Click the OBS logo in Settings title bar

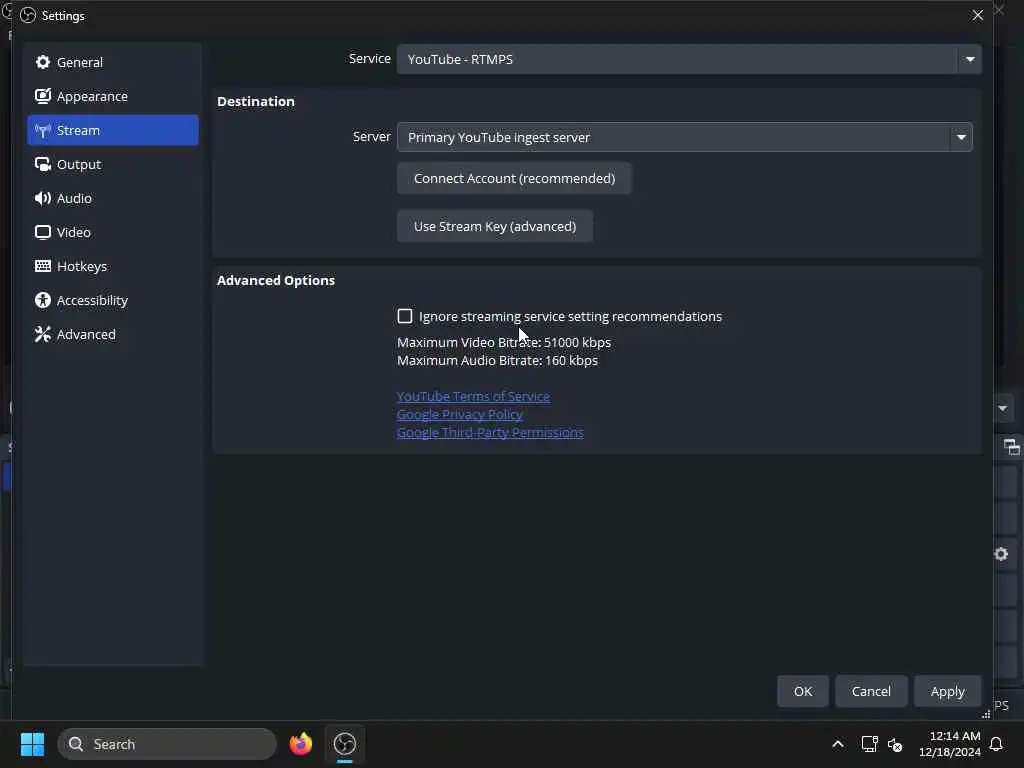pyautogui.click(x=28, y=15)
